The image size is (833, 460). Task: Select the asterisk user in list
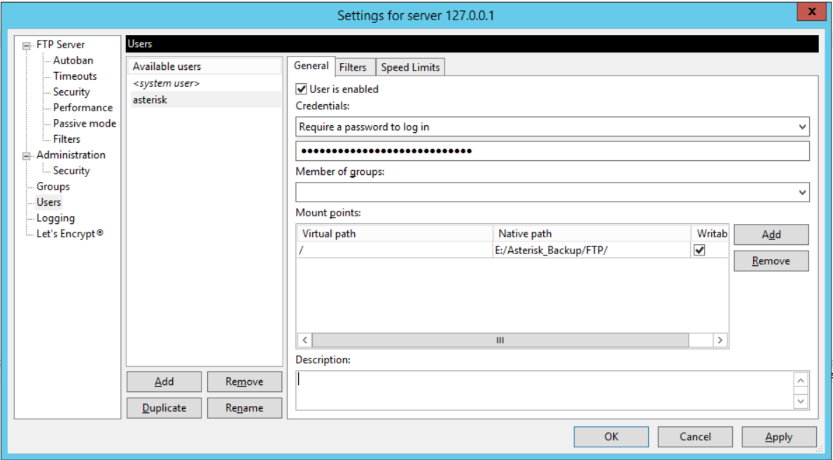[x=152, y=99]
